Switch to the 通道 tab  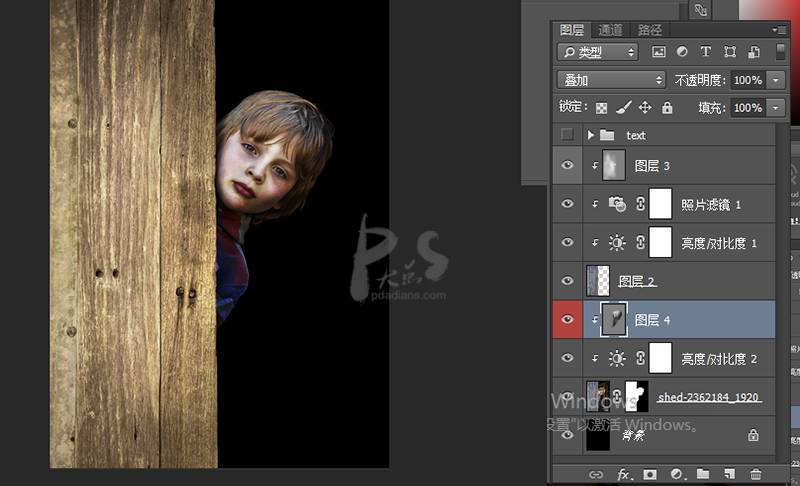click(x=610, y=30)
